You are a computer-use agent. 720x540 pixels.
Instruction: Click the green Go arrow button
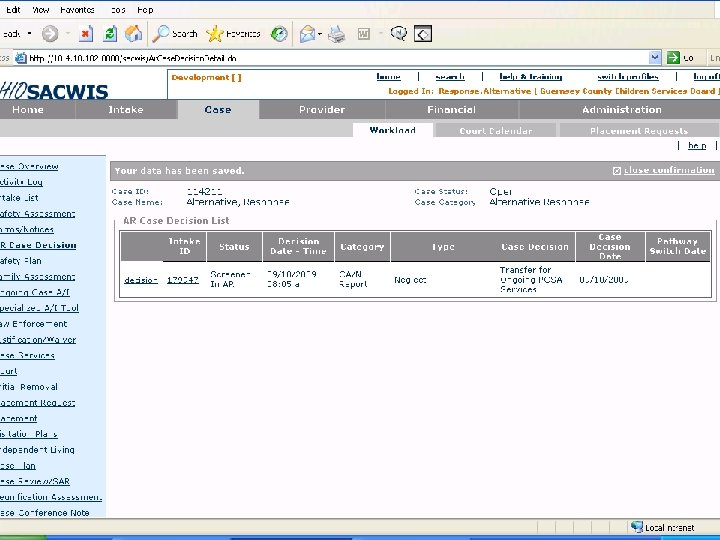pos(673,57)
